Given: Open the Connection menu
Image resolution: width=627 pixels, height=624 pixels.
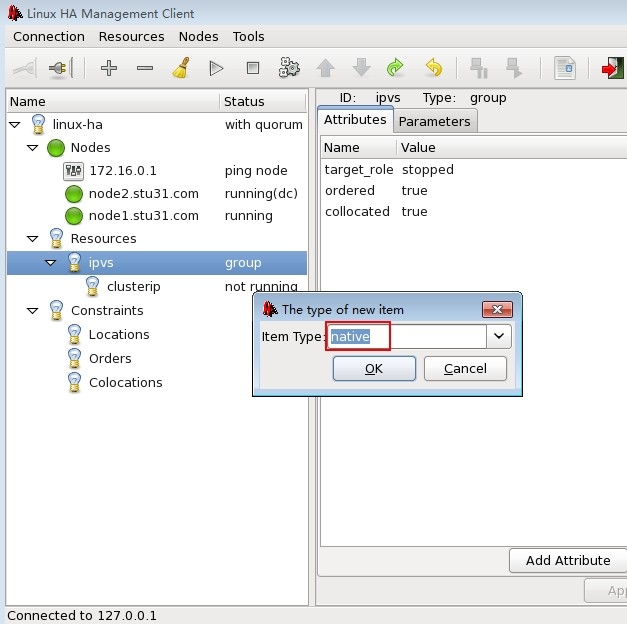Looking at the screenshot, I should tap(49, 36).
